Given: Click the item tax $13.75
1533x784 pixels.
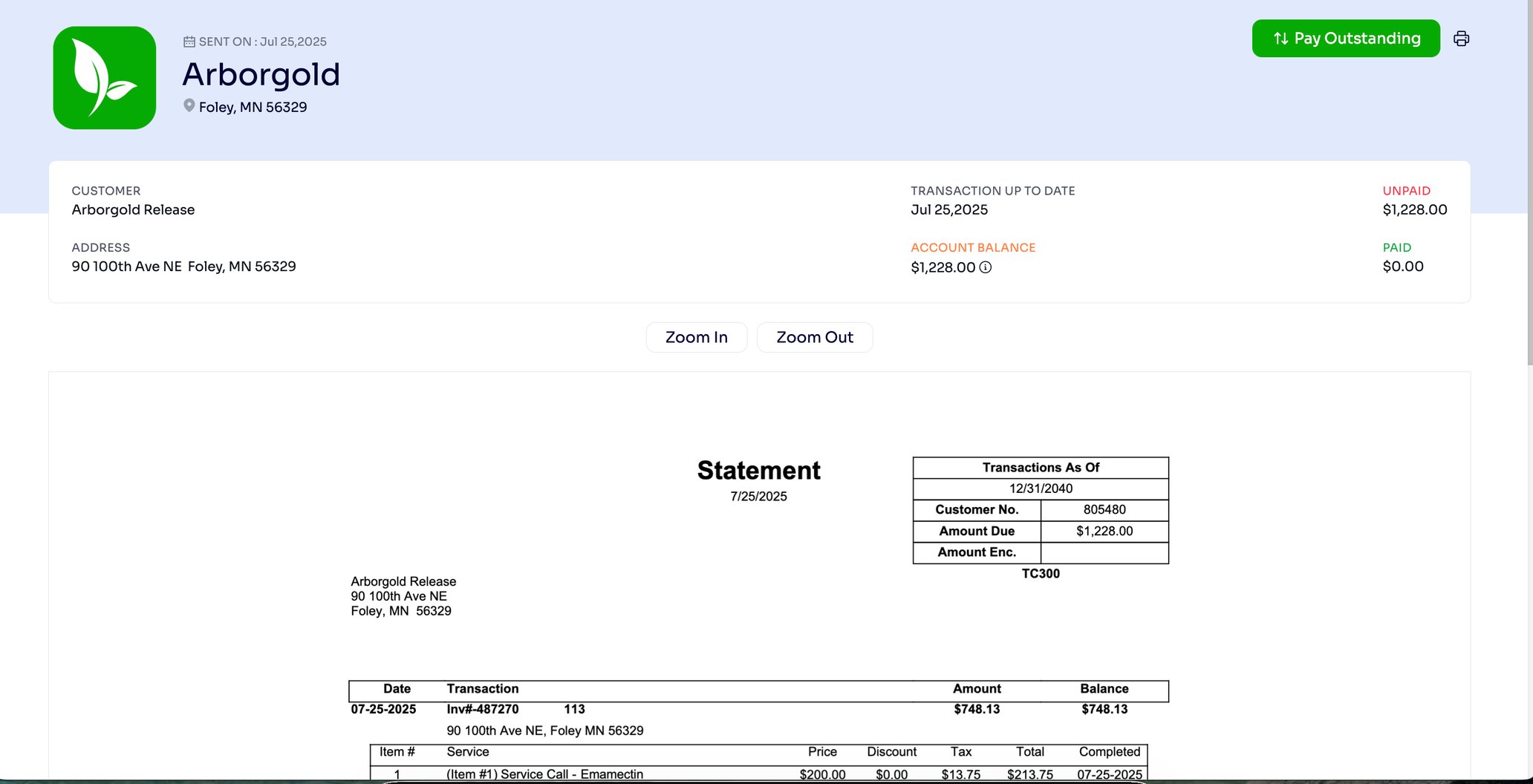Looking at the screenshot, I should click(961, 774).
